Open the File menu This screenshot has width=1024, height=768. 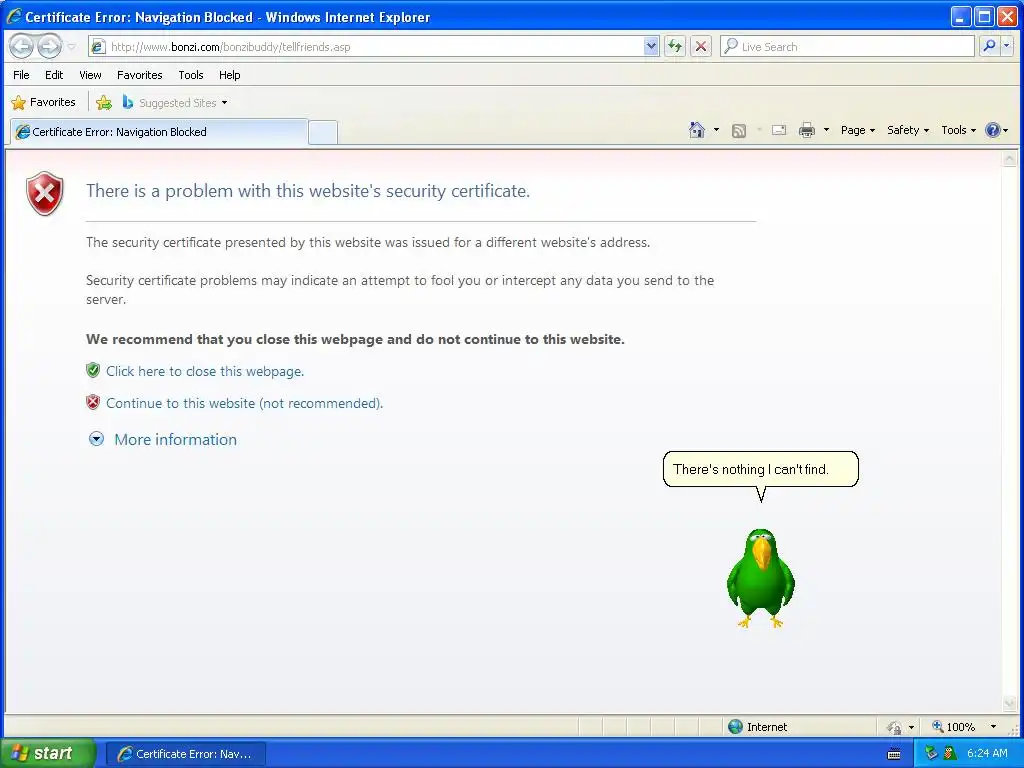pos(21,75)
